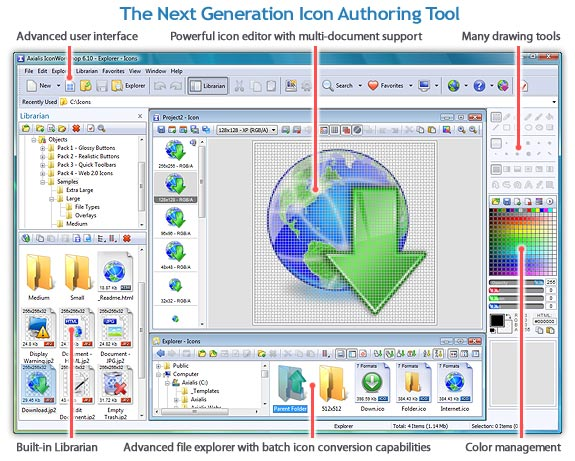Select the Extra Large folder in tree

80,190
